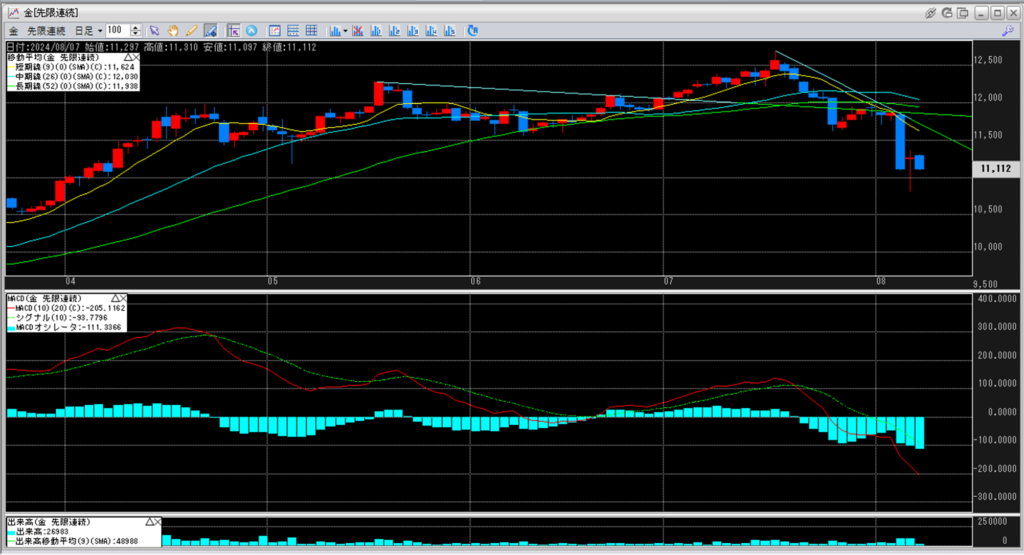Select the arrow pointer cursor tool
The image size is (1024, 555).
tap(155, 31)
